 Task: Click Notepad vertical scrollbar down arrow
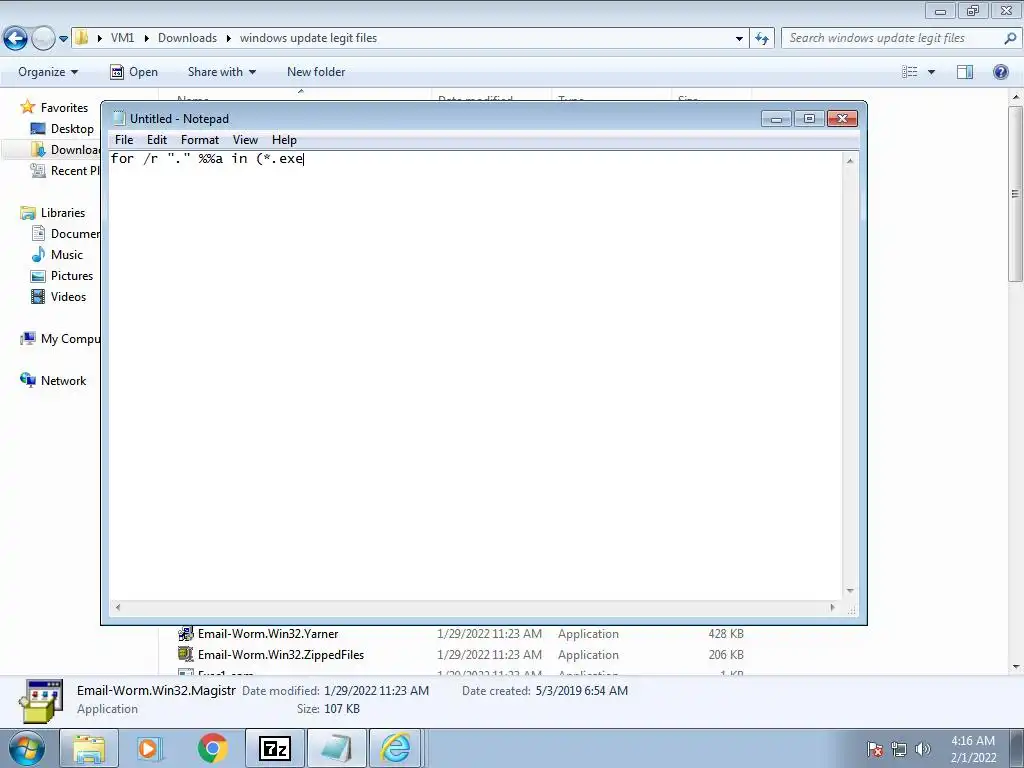click(x=850, y=591)
